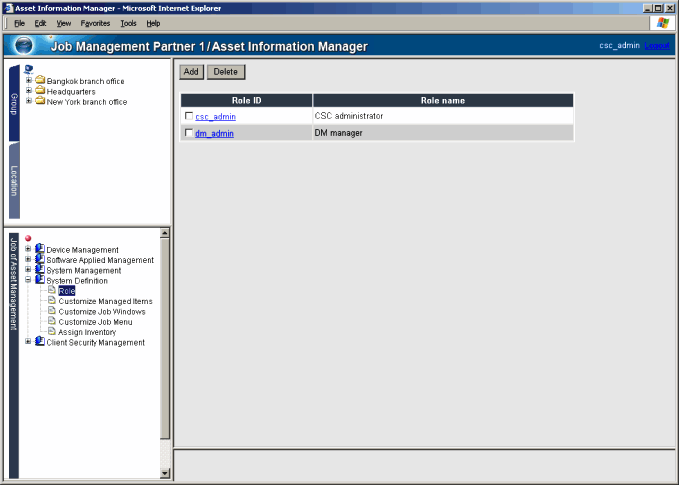Switch to the Location tab
The image size is (679, 485).
pos(14,180)
